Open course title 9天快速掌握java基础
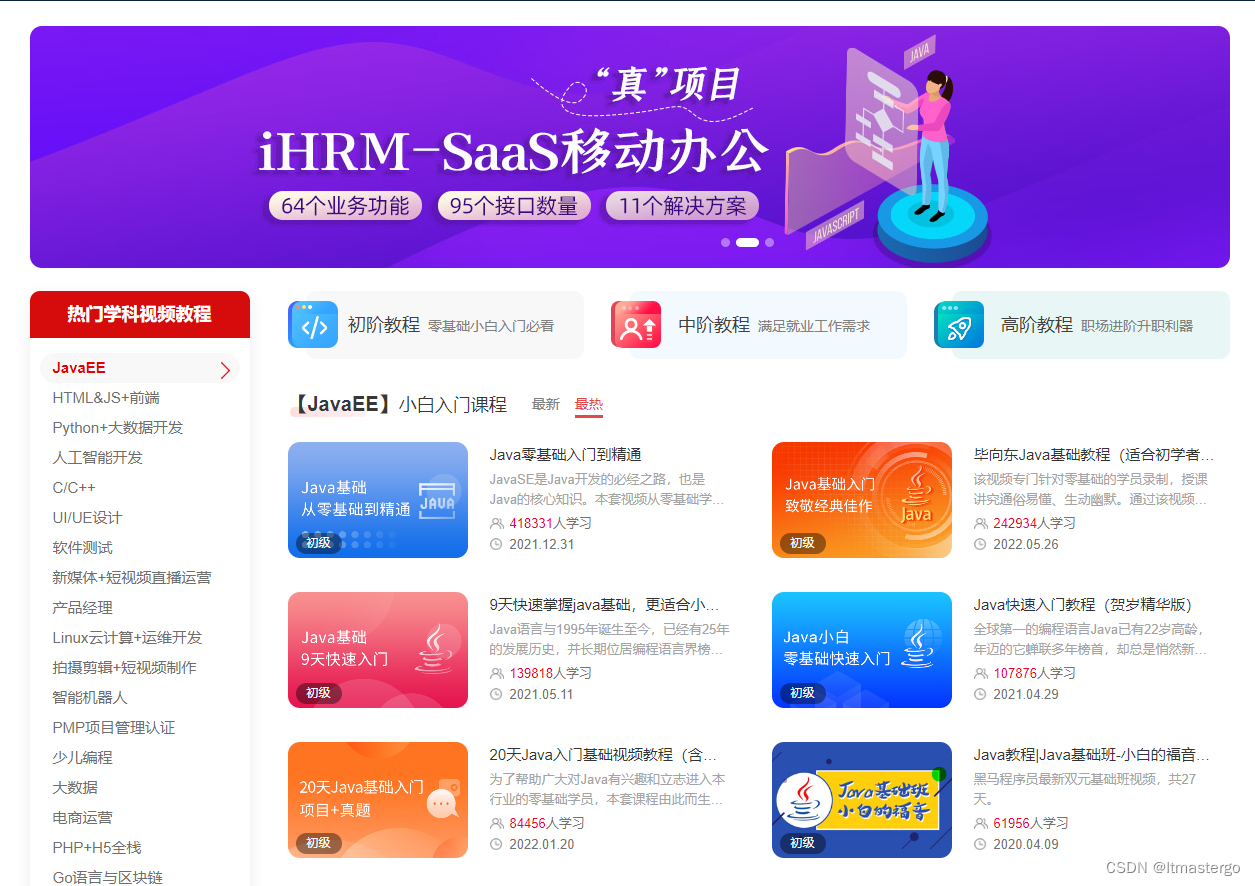The image size is (1255, 886). point(605,605)
